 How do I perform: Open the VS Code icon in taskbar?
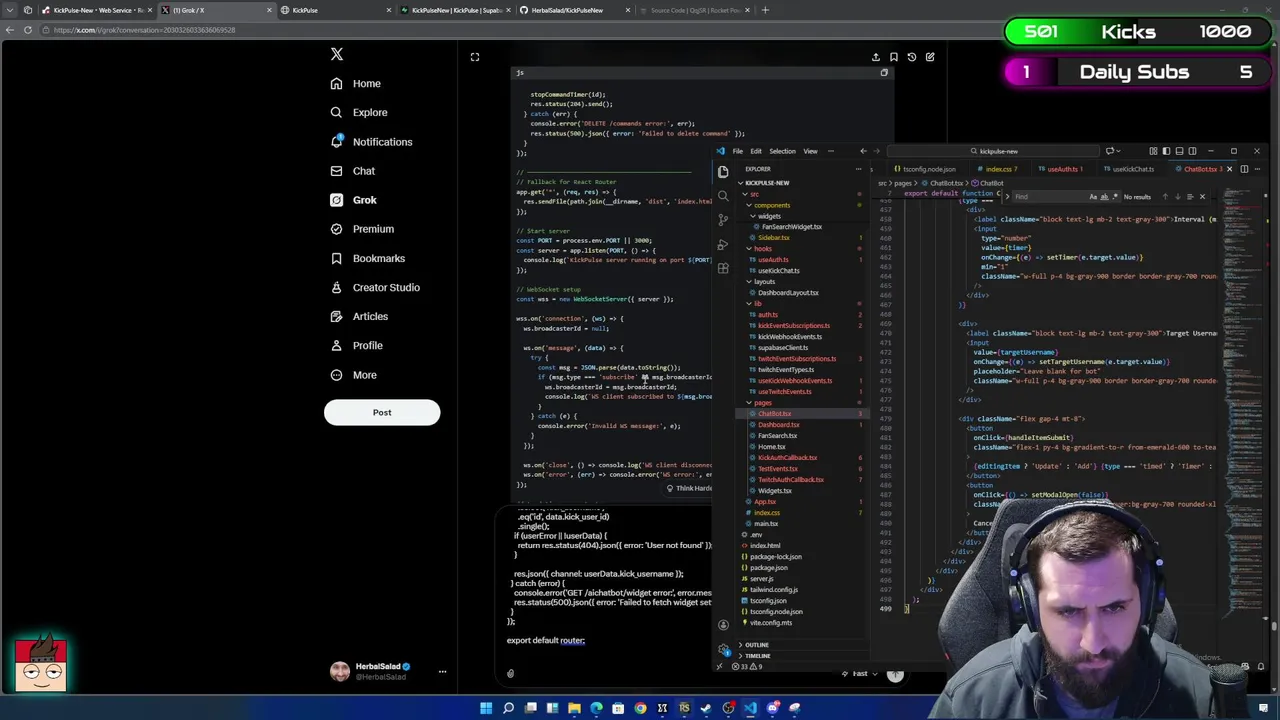(751, 708)
